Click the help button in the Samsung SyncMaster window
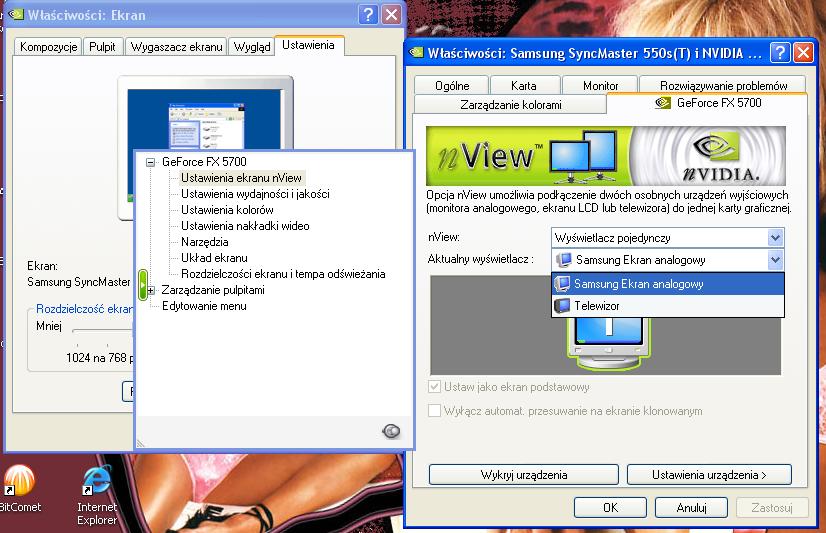 pos(779,53)
